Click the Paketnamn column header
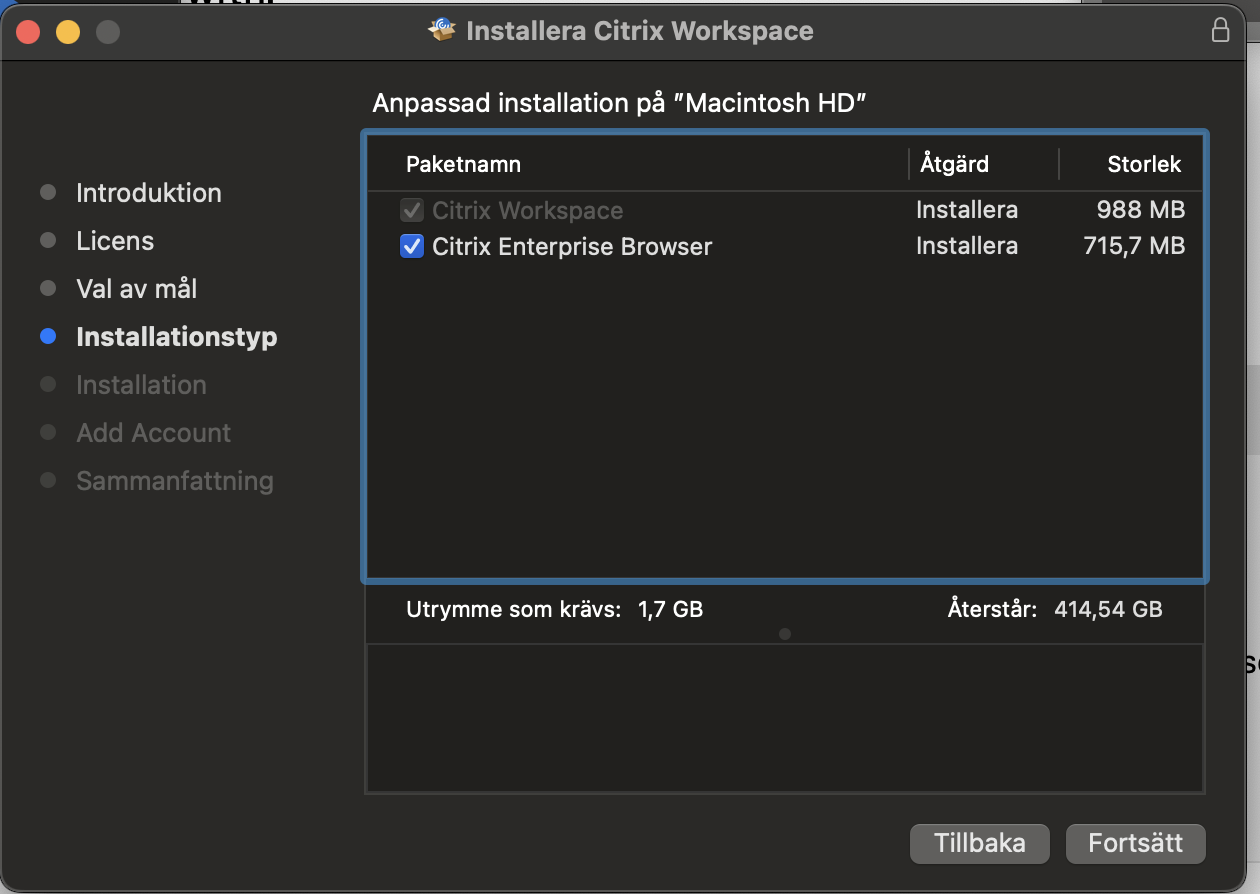The image size is (1260, 894). [x=463, y=164]
